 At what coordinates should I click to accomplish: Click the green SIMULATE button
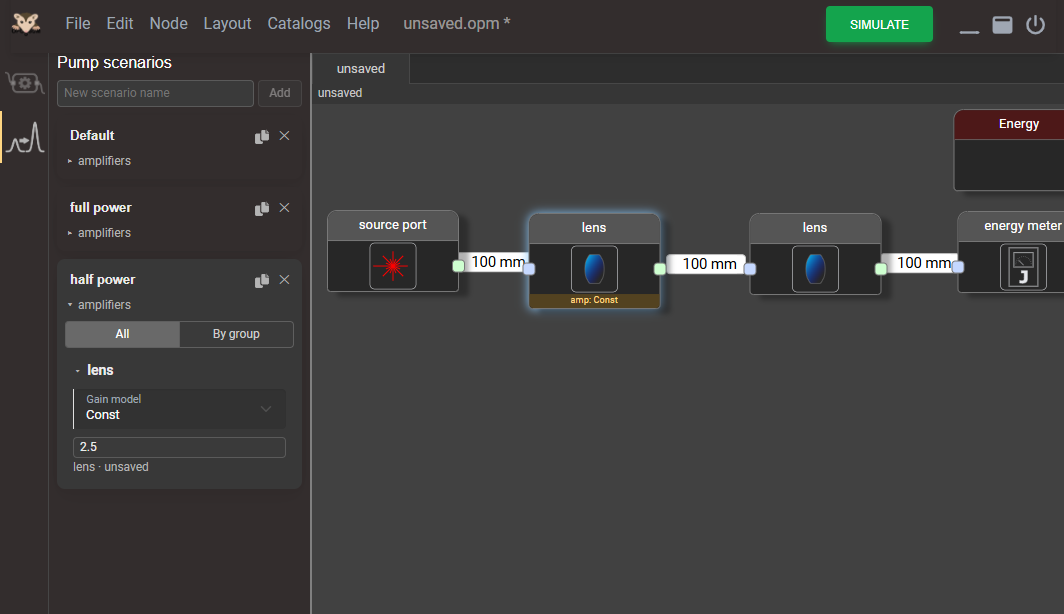[879, 24]
